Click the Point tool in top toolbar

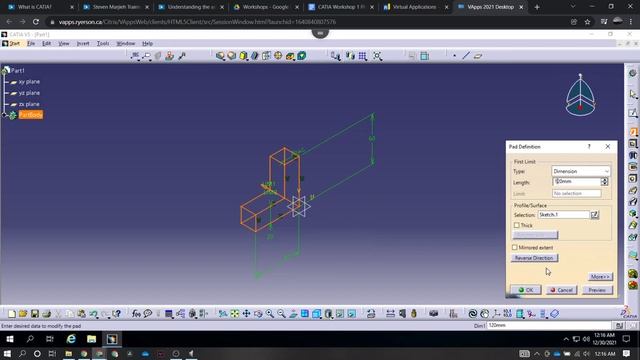pos(454,56)
